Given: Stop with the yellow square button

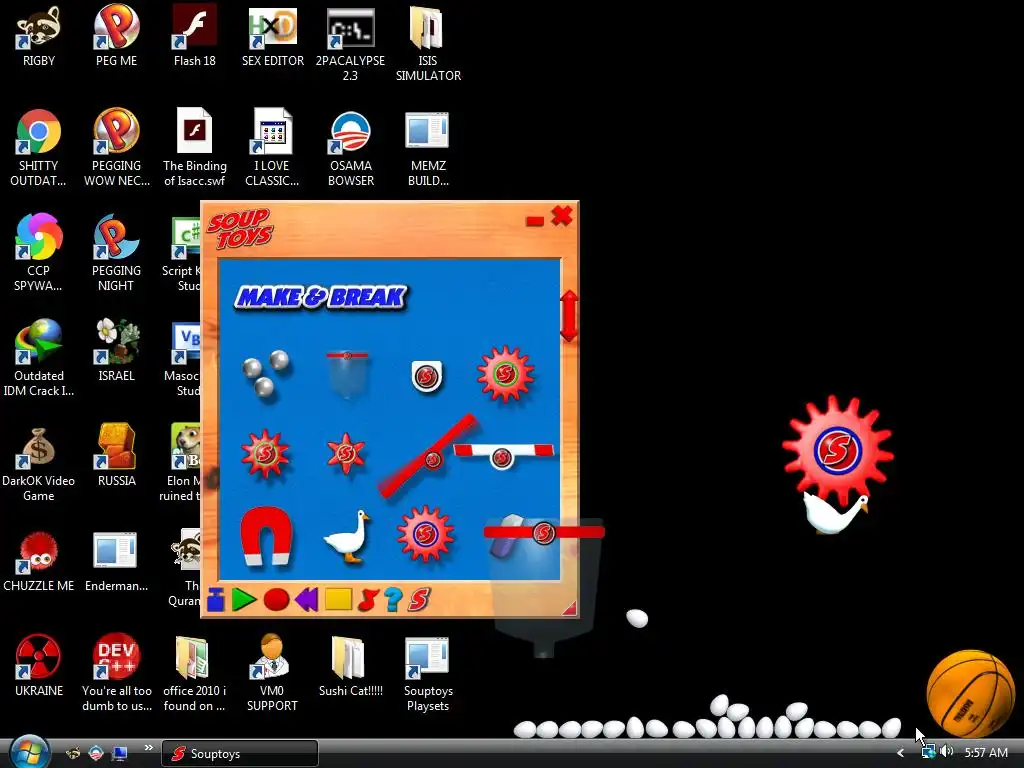Looking at the screenshot, I should 338,600.
